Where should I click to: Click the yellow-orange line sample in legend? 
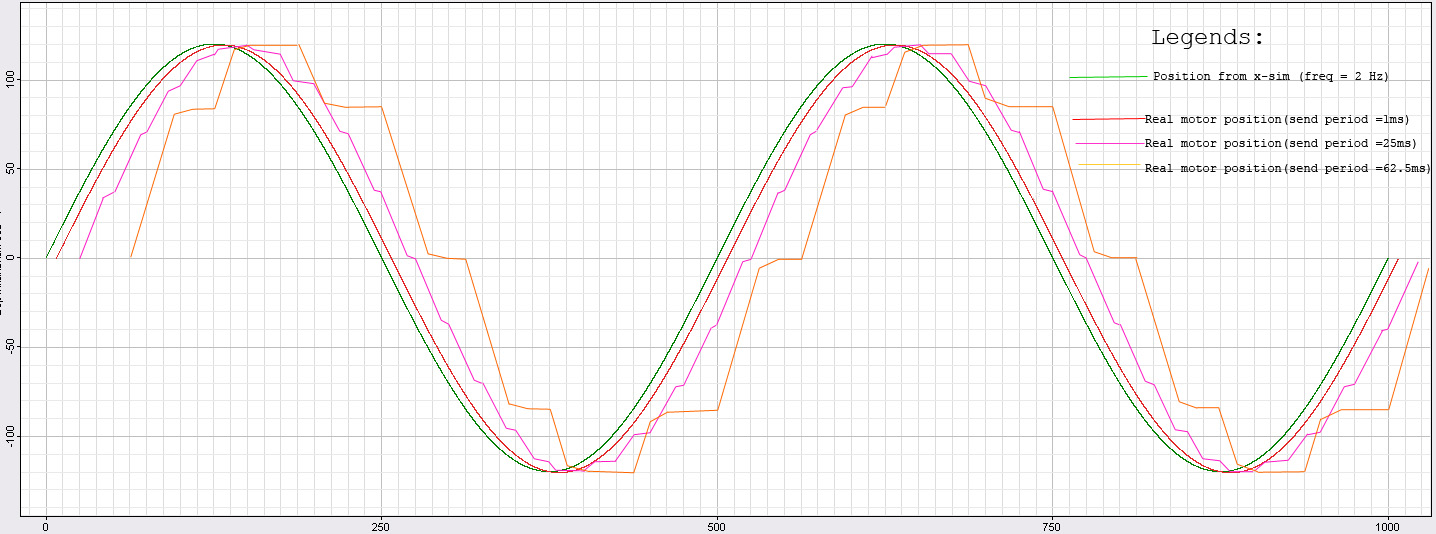pyautogui.click(x=1110, y=164)
